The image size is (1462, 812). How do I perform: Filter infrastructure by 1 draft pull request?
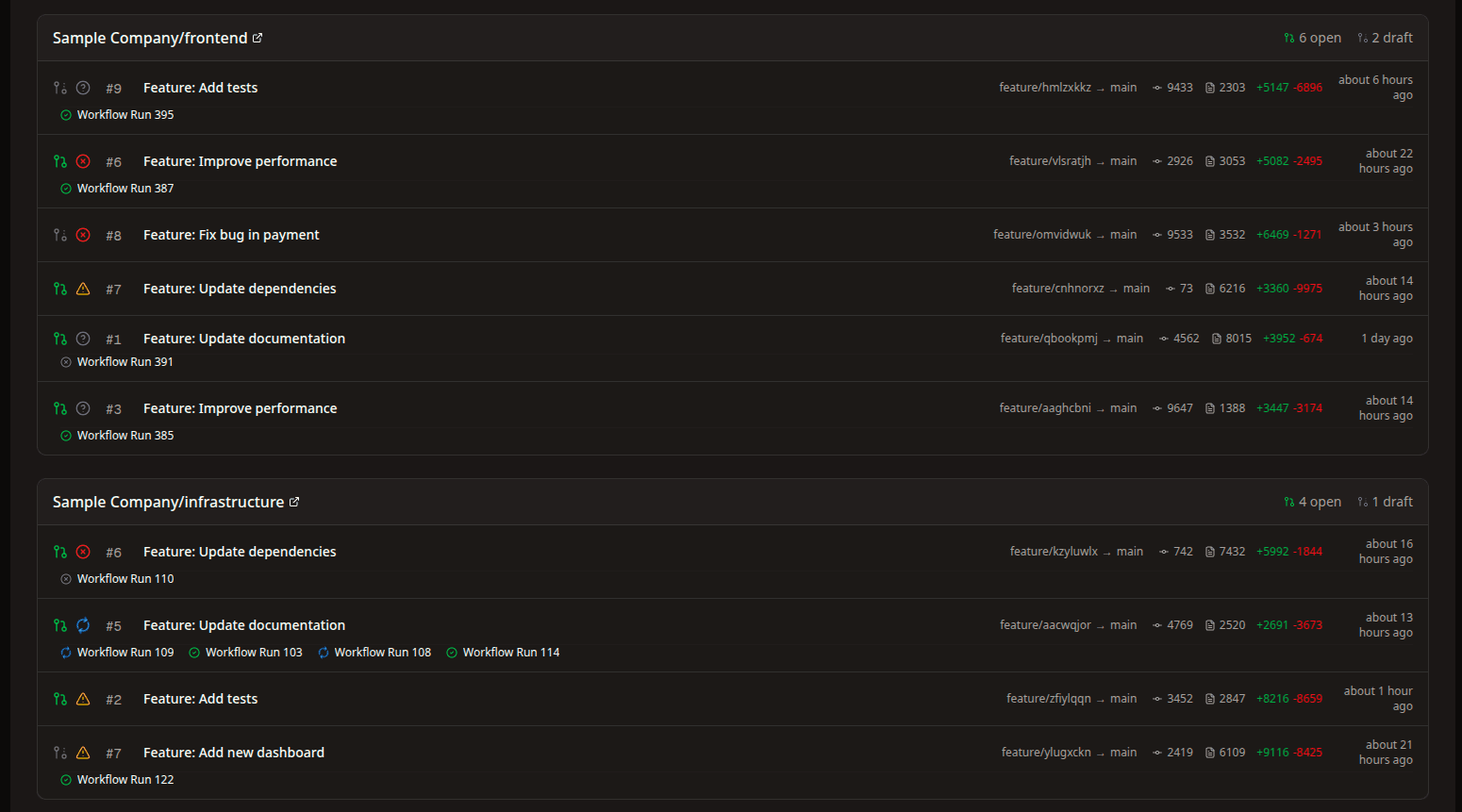(x=1385, y=502)
